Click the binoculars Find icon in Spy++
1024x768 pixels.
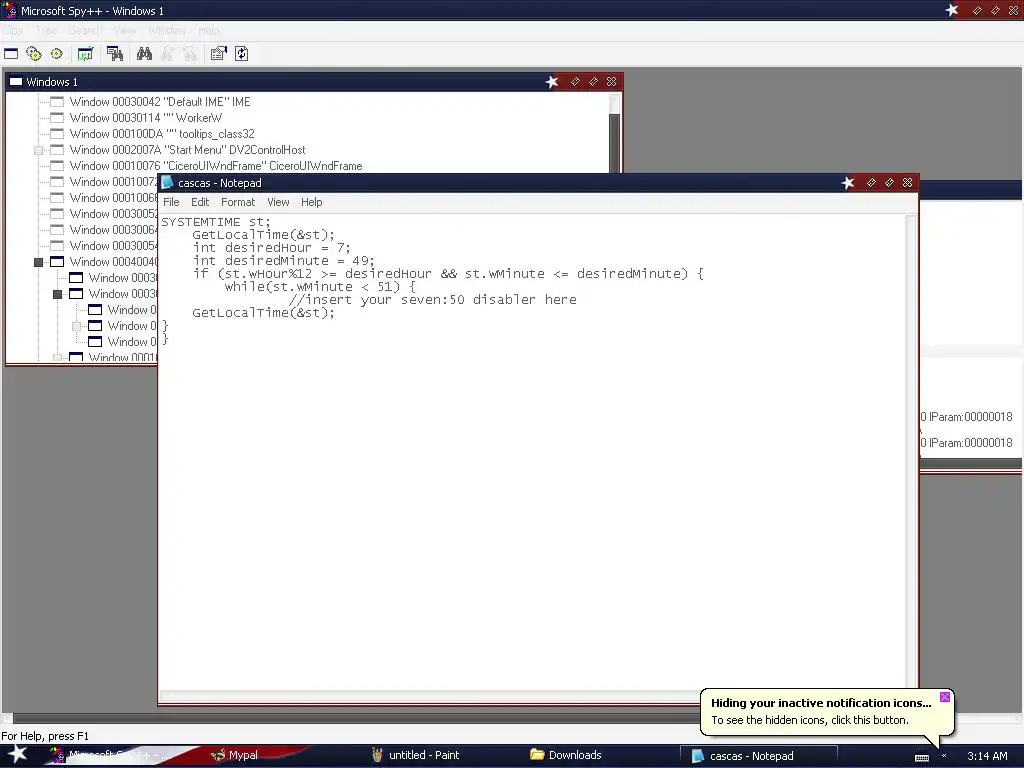coord(144,54)
